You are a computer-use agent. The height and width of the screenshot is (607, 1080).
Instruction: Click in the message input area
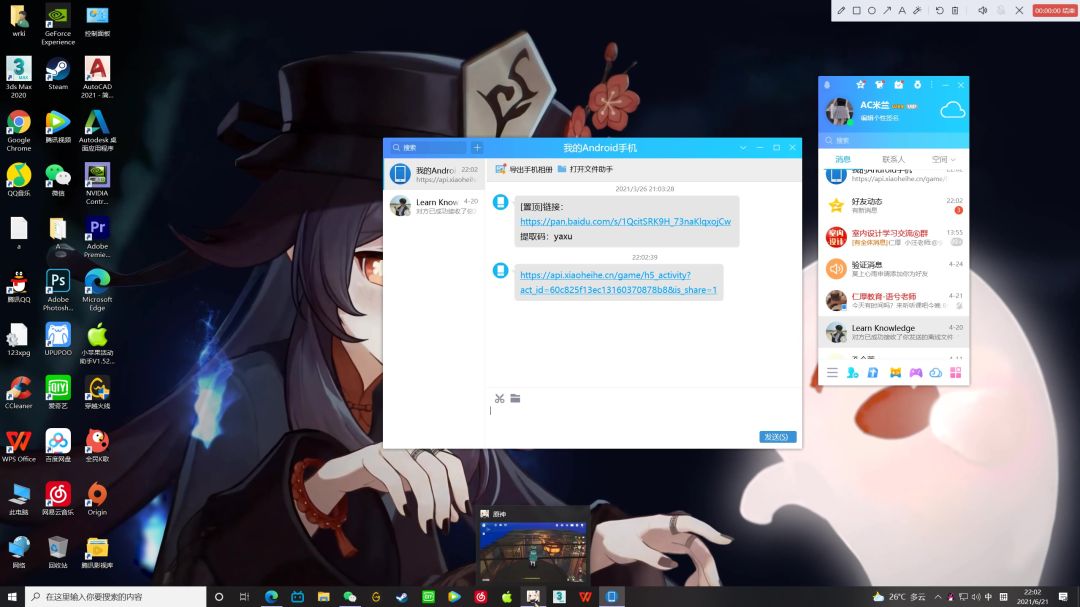tap(644, 417)
